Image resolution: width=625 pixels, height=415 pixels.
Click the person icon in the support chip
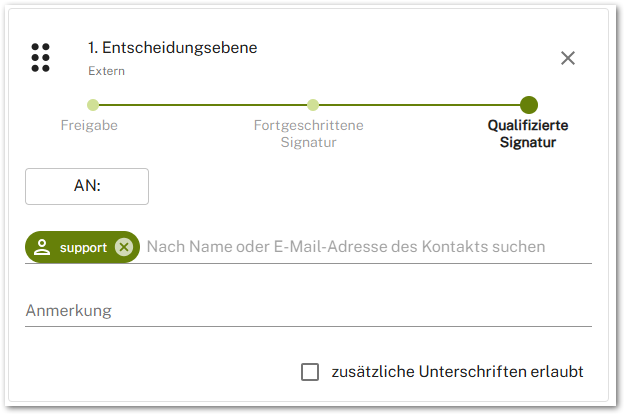[x=42, y=247]
